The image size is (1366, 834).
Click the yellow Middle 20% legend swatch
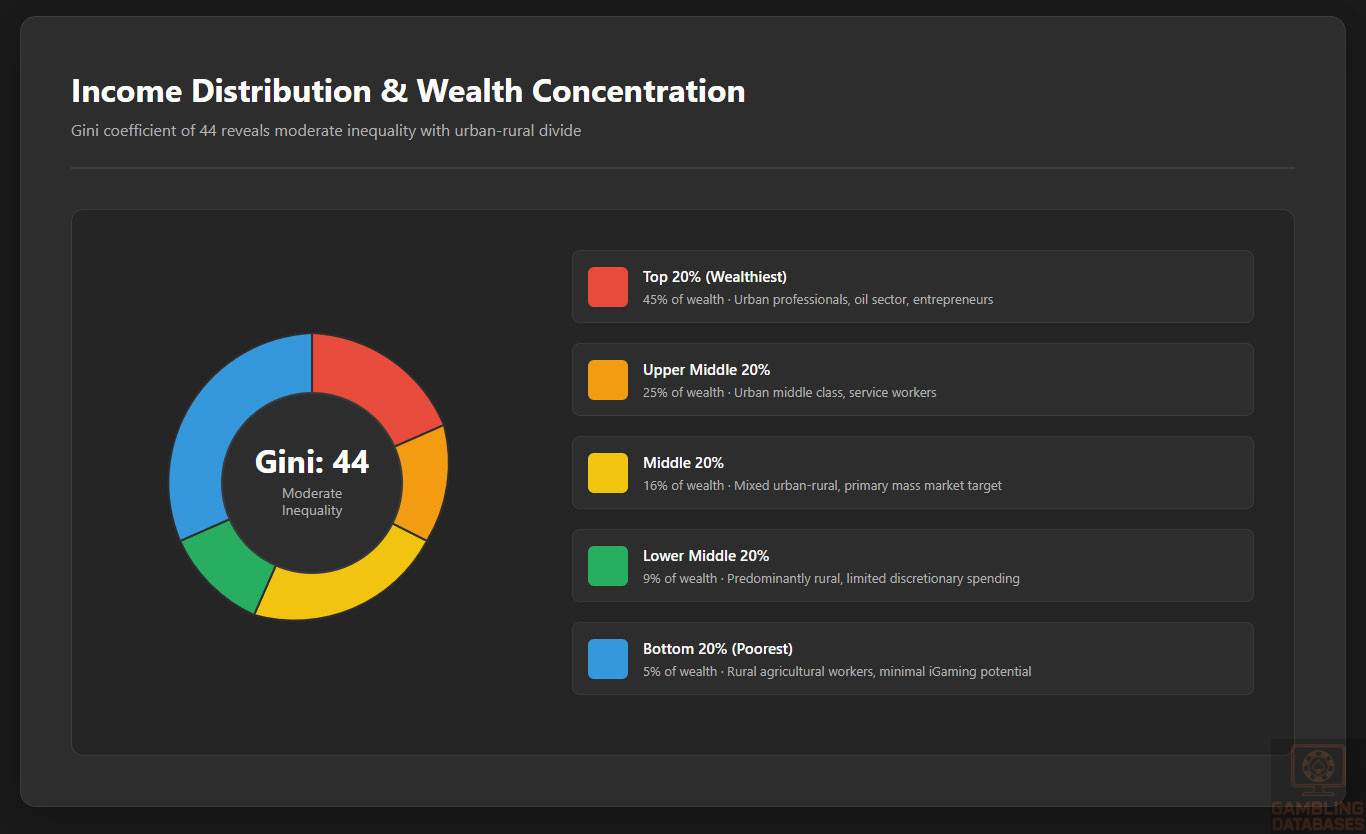click(x=608, y=473)
